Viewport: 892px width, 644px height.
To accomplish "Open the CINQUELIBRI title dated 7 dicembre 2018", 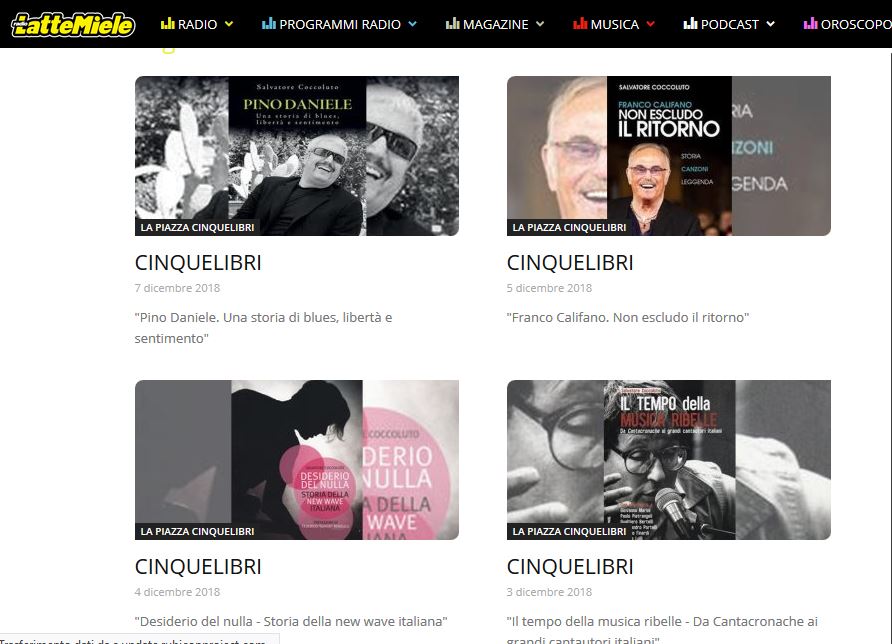I will pos(198,263).
